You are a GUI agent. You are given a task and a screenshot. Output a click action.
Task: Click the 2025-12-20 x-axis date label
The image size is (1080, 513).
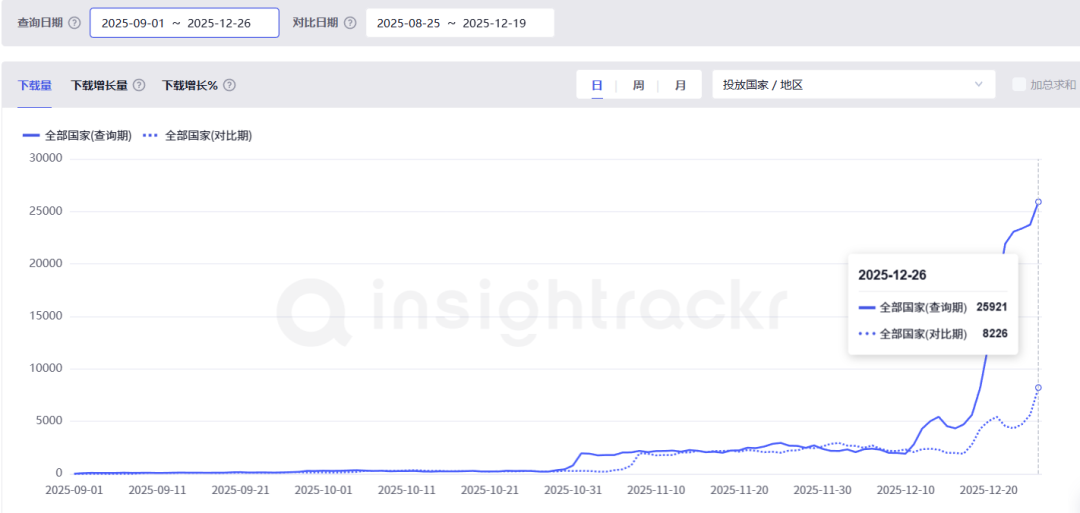tap(989, 490)
